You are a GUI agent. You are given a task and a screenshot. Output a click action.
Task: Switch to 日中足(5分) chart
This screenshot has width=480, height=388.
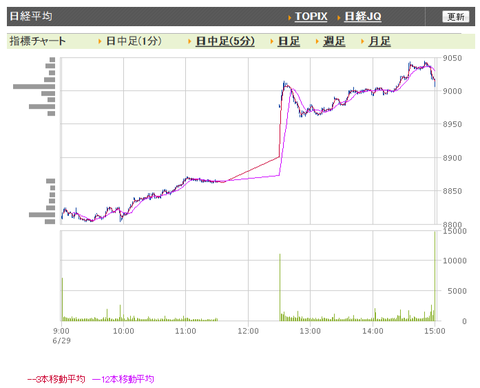coord(225,41)
